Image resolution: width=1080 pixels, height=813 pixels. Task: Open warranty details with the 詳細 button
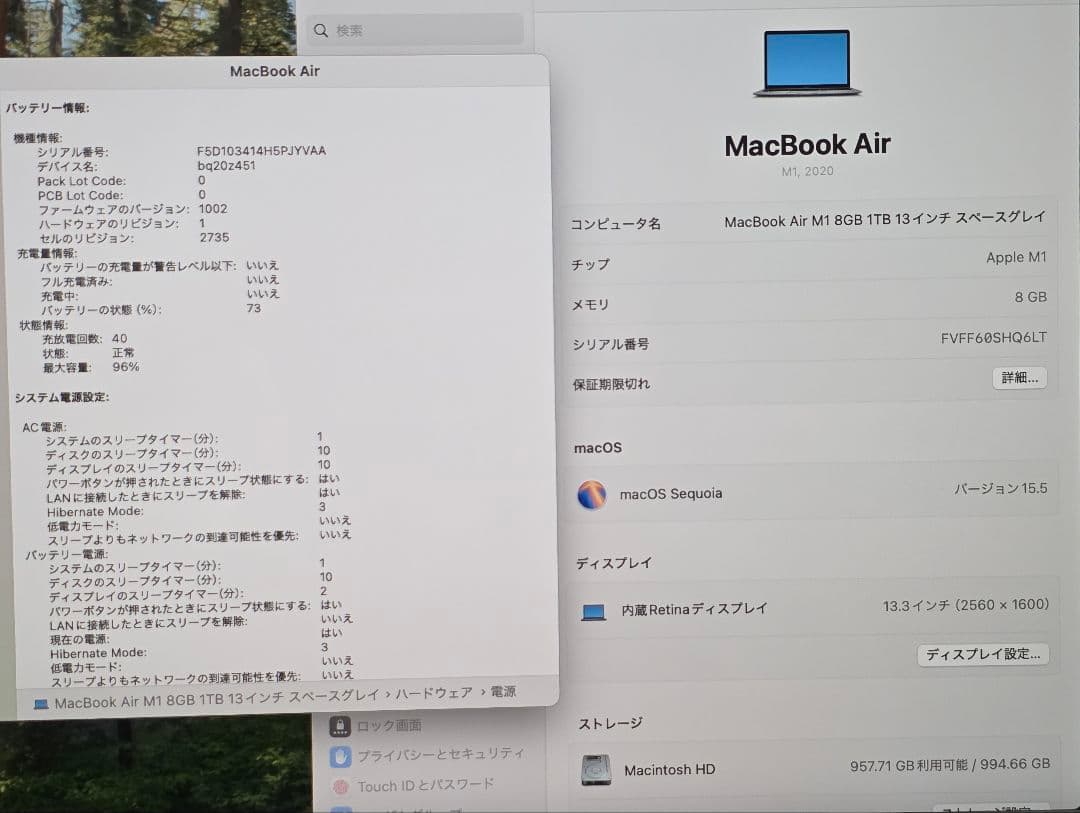click(1019, 378)
